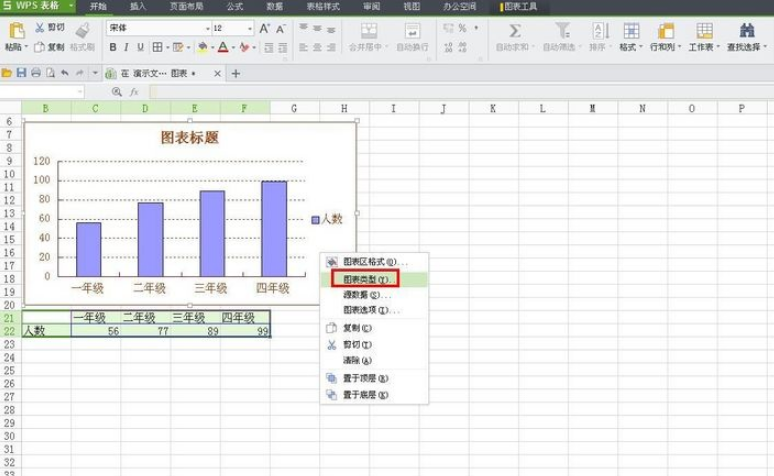Click the fill color paint bucket

click(202, 47)
